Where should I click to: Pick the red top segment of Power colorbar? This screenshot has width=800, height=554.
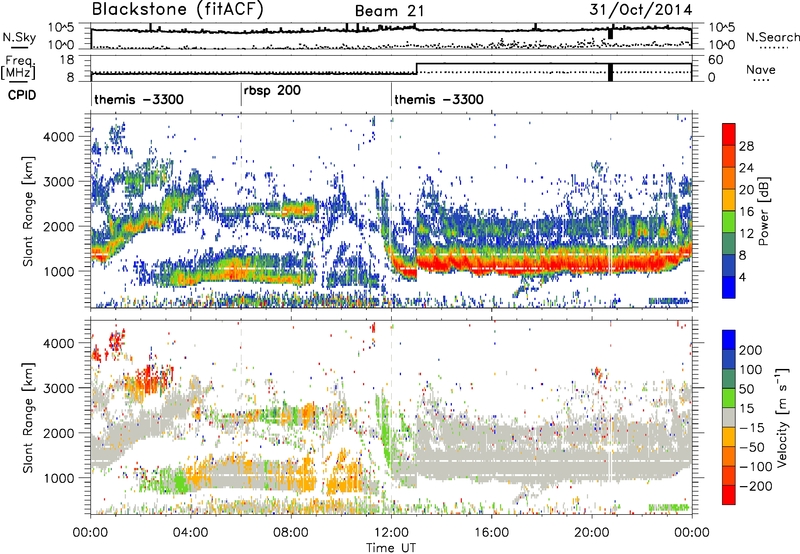[x=729, y=134]
